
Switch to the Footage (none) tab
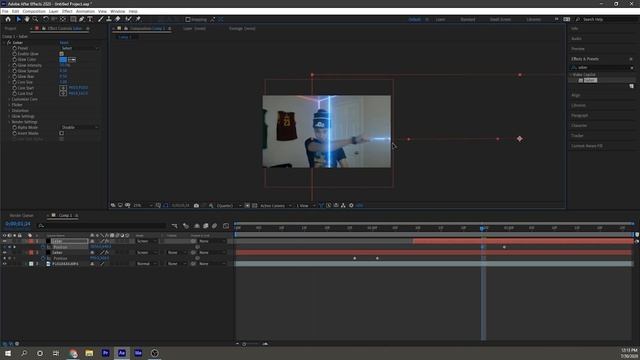(x=242, y=29)
